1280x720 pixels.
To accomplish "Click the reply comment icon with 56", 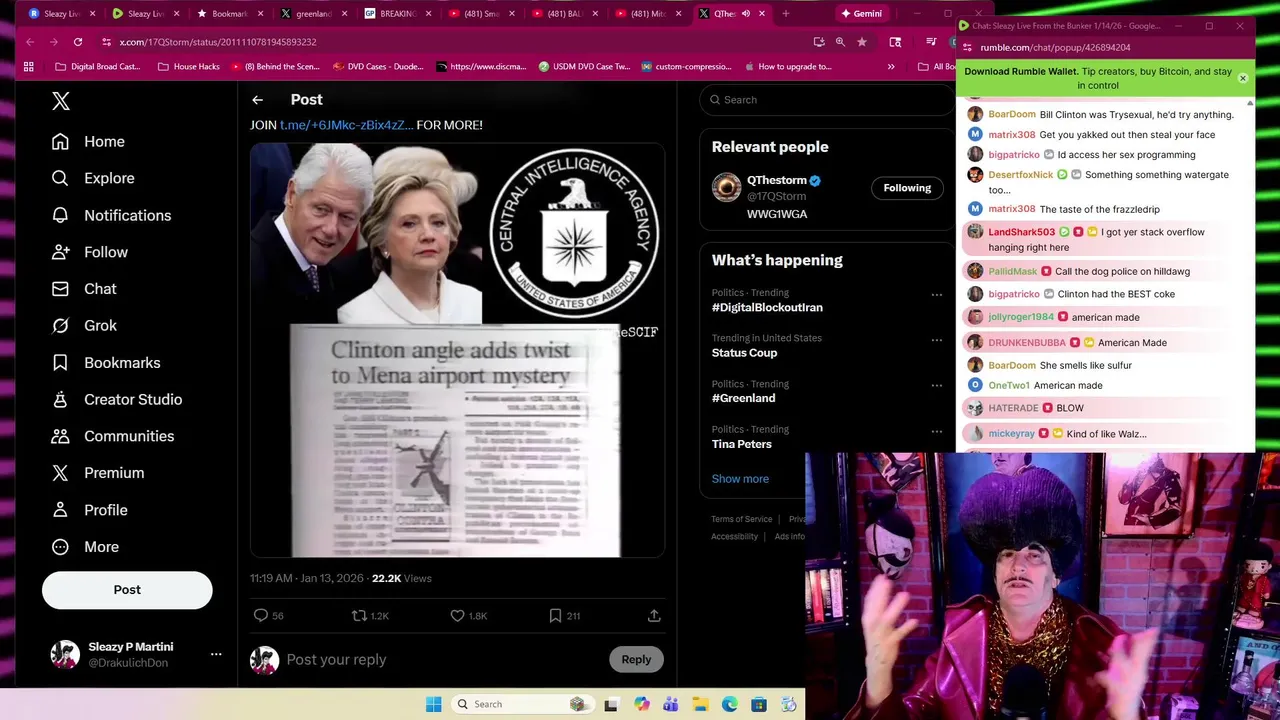I will tap(261, 616).
